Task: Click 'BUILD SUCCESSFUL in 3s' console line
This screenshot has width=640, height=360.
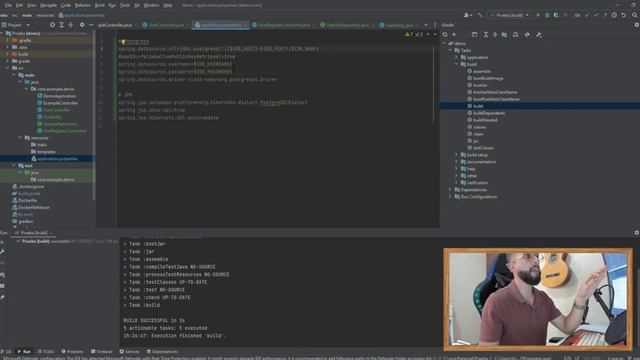Action: click(154, 320)
